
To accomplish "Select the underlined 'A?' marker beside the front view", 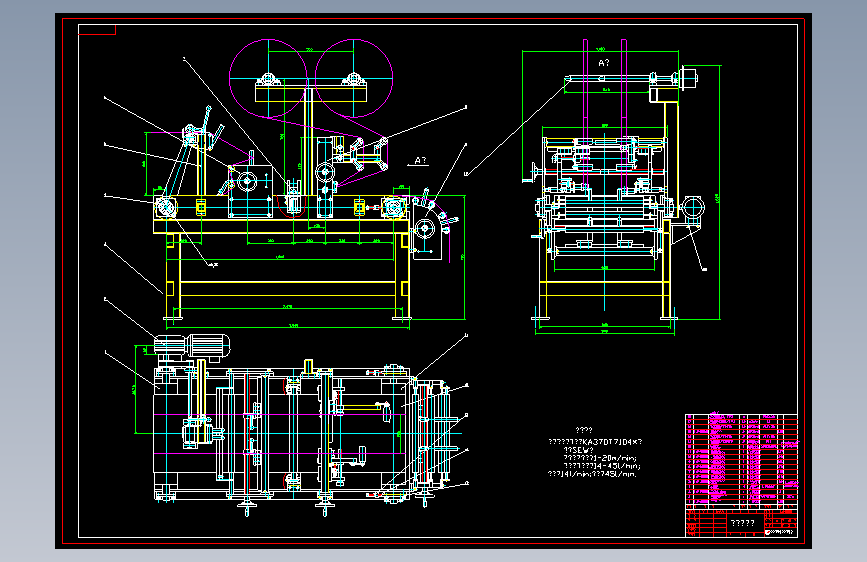I will pyautogui.click(x=420, y=160).
